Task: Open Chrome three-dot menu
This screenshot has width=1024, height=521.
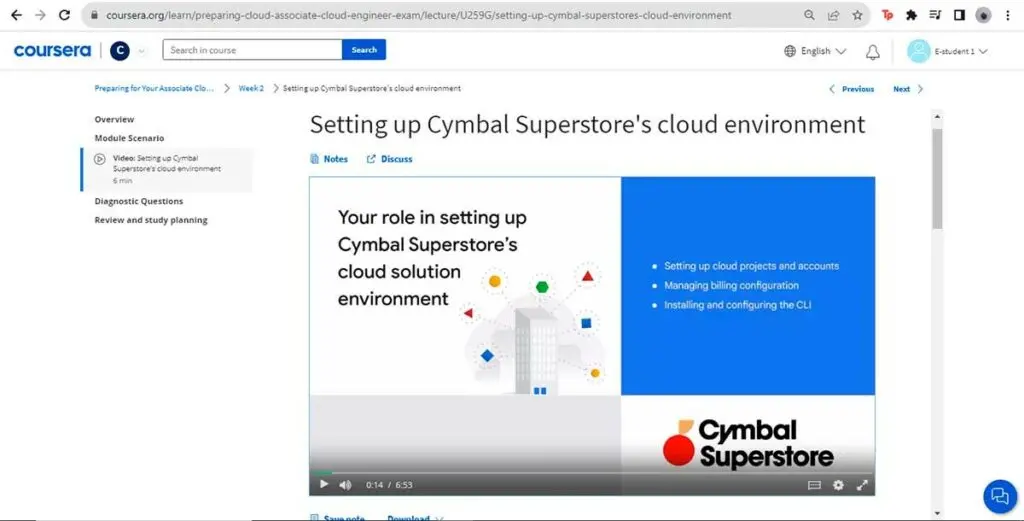Action: (x=1008, y=15)
